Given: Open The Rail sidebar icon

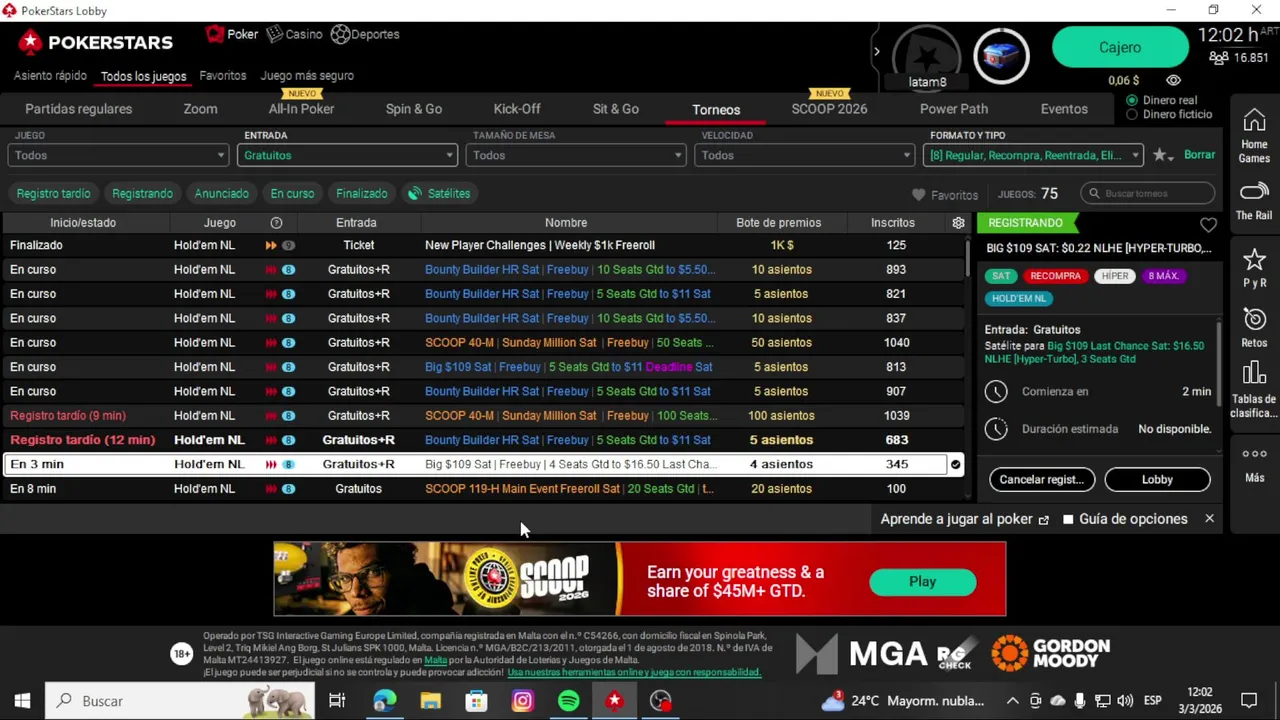Looking at the screenshot, I should click(1254, 191).
